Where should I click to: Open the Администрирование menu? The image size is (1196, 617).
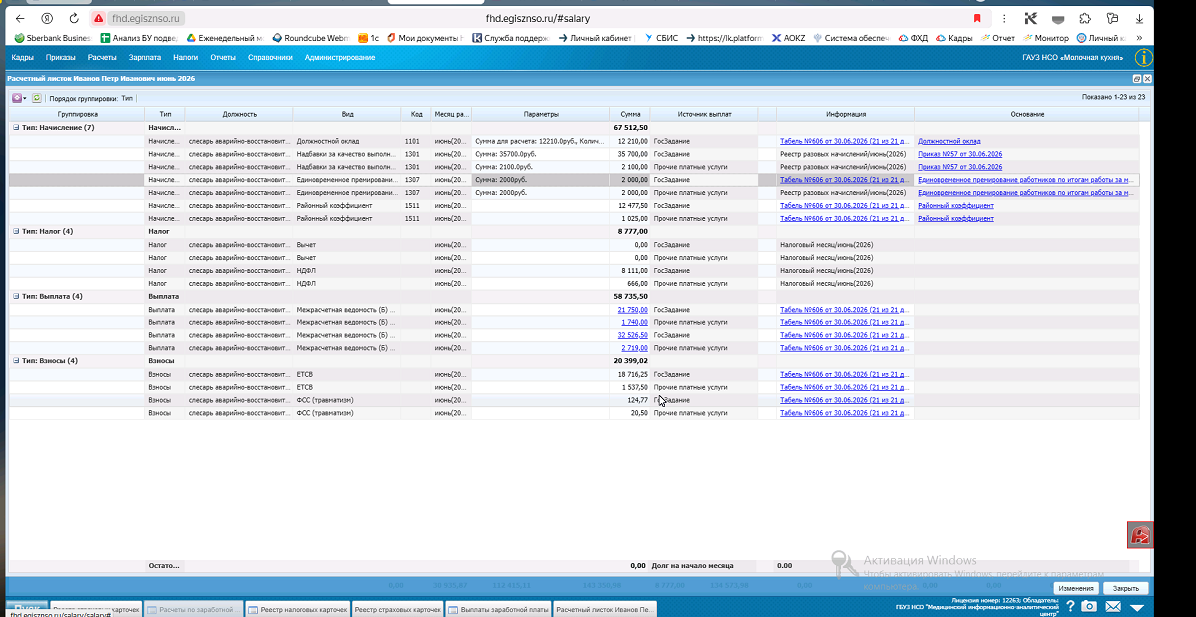pyautogui.click(x=339, y=57)
